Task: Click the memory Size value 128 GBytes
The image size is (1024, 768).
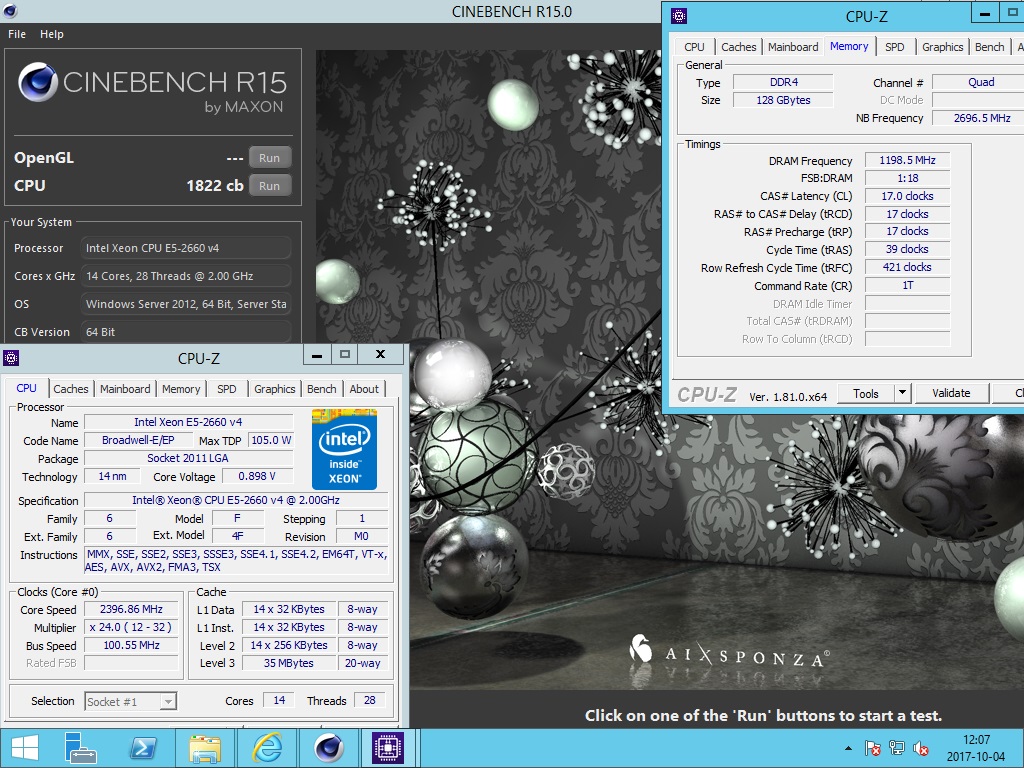Action: (783, 100)
